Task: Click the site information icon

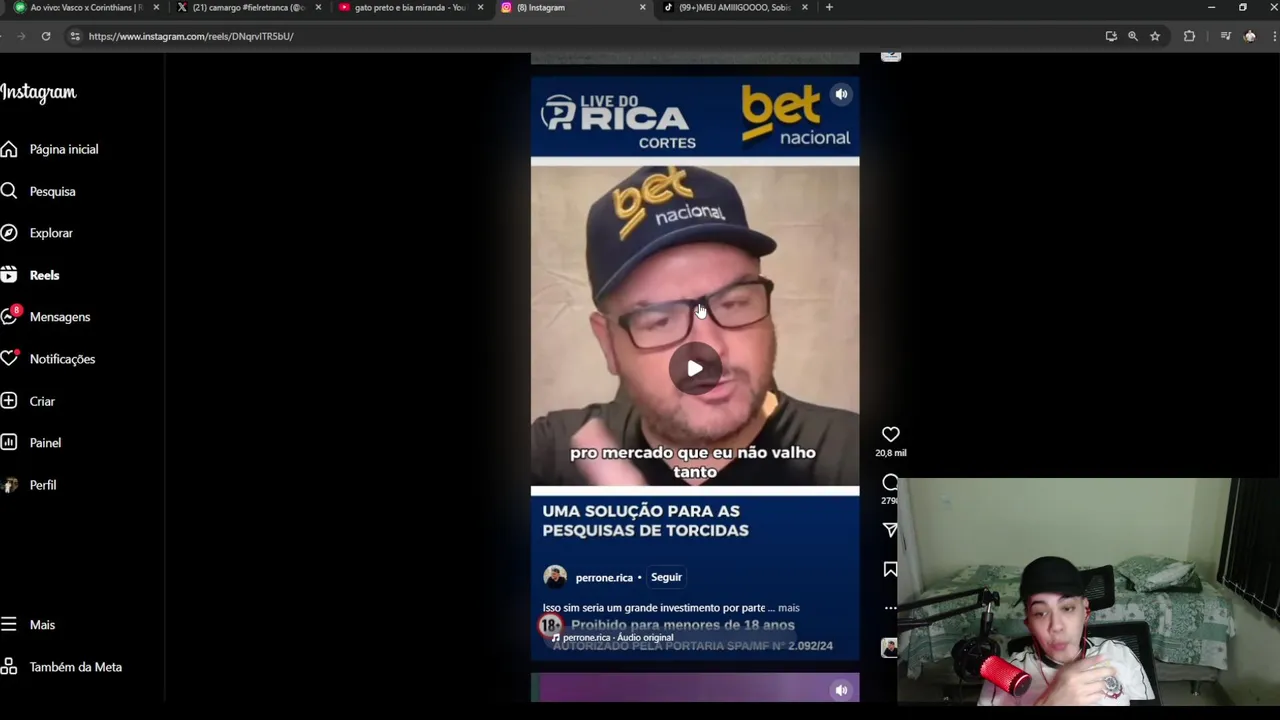Action: 74,36
